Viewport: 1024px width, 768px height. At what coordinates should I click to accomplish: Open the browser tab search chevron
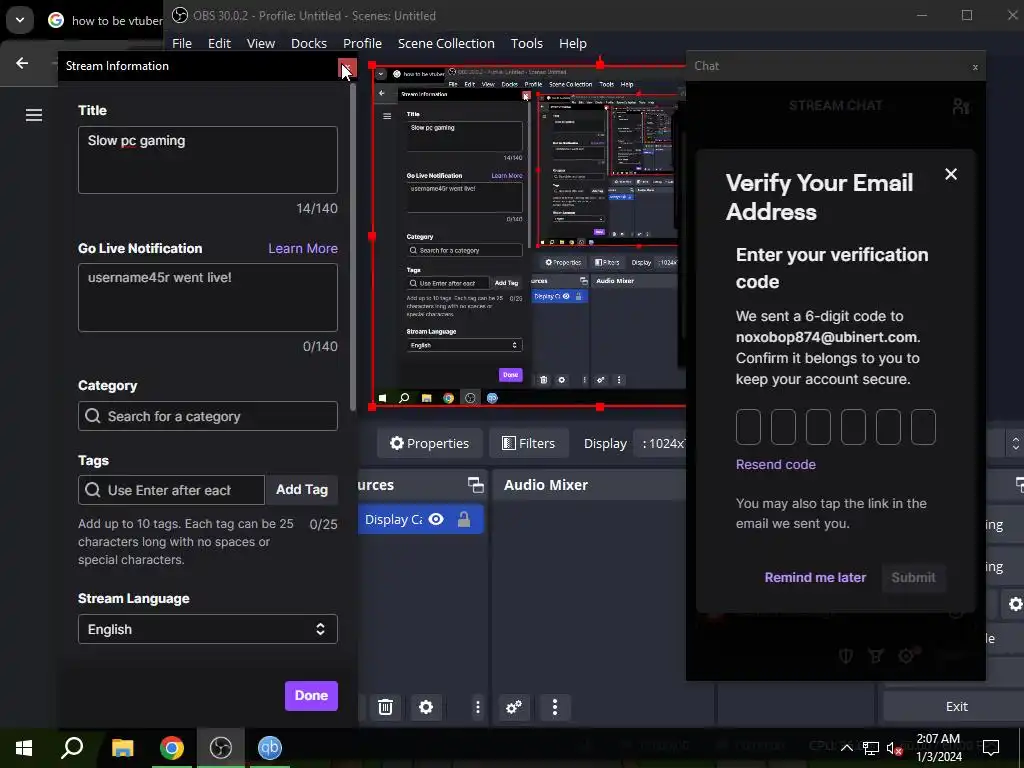20,20
